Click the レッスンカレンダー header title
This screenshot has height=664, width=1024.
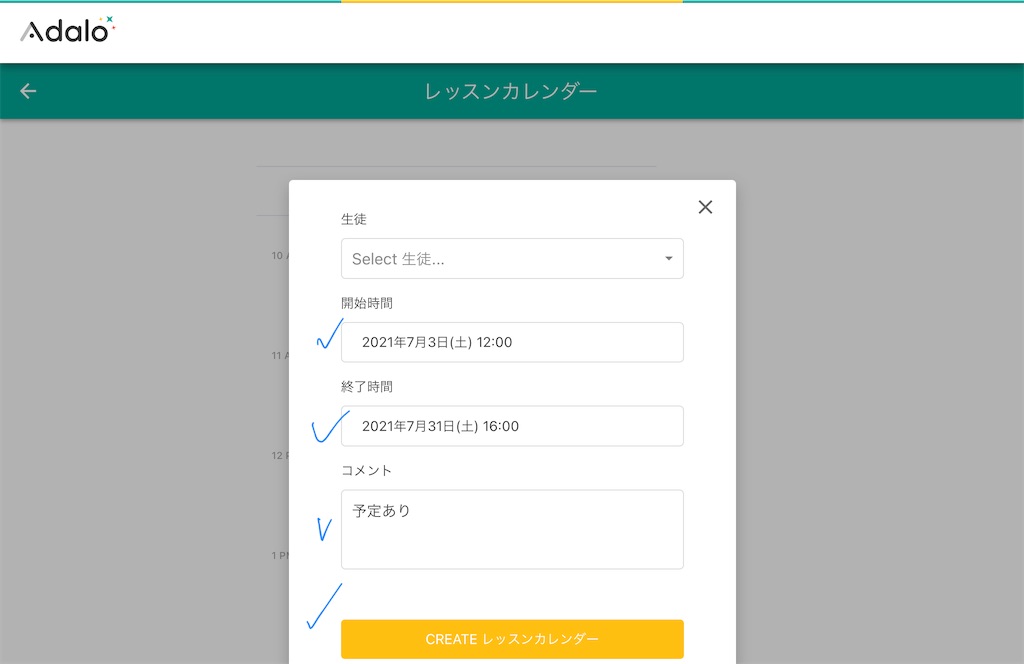point(511,91)
